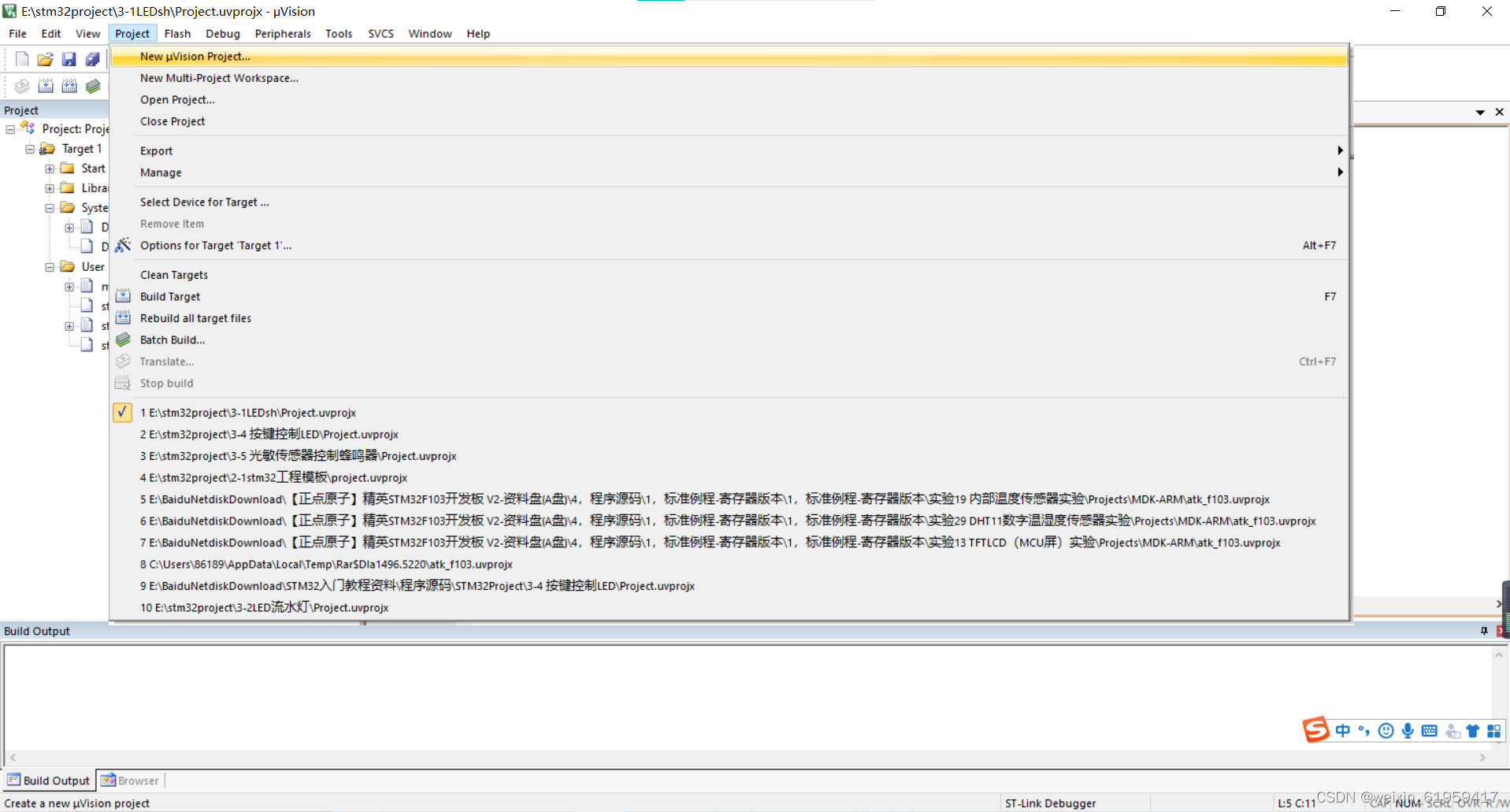Collapse the Project root tree node
1510x812 pixels.
(x=10, y=129)
